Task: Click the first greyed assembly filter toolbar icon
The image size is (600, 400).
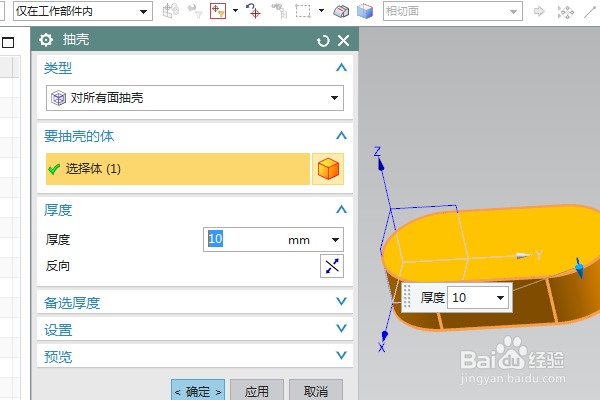Action: (x=170, y=11)
